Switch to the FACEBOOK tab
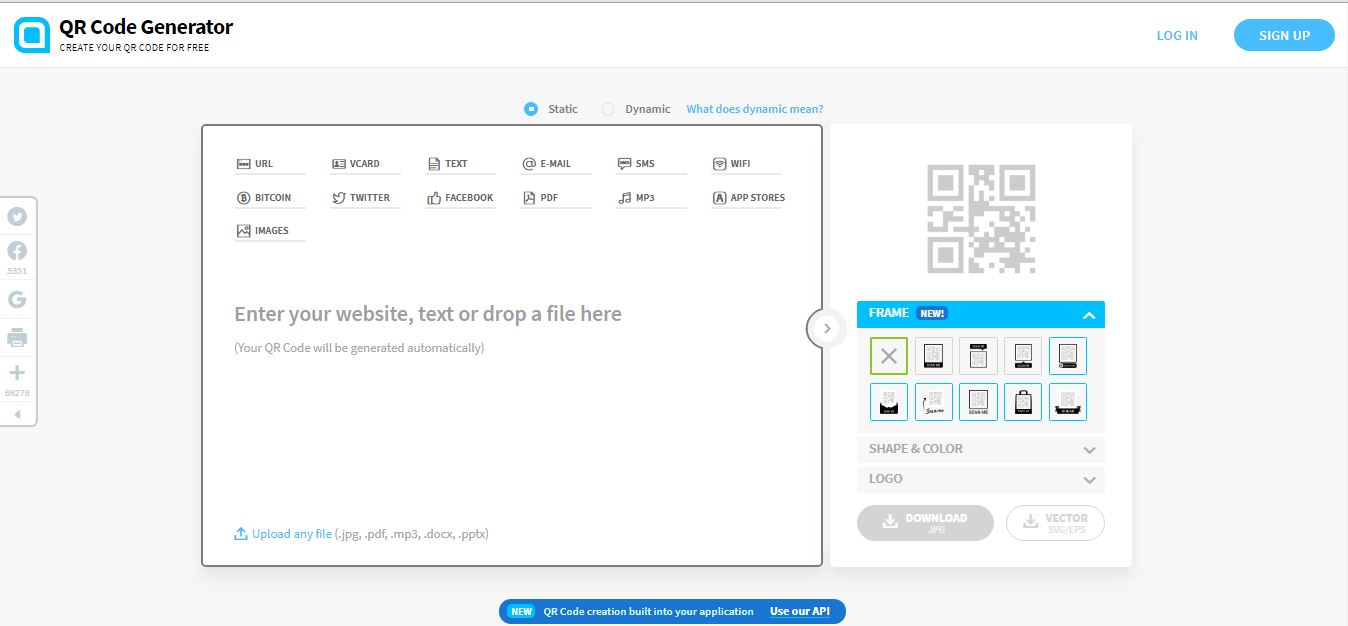This screenshot has height=626, width=1348. click(x=460, y=198)
